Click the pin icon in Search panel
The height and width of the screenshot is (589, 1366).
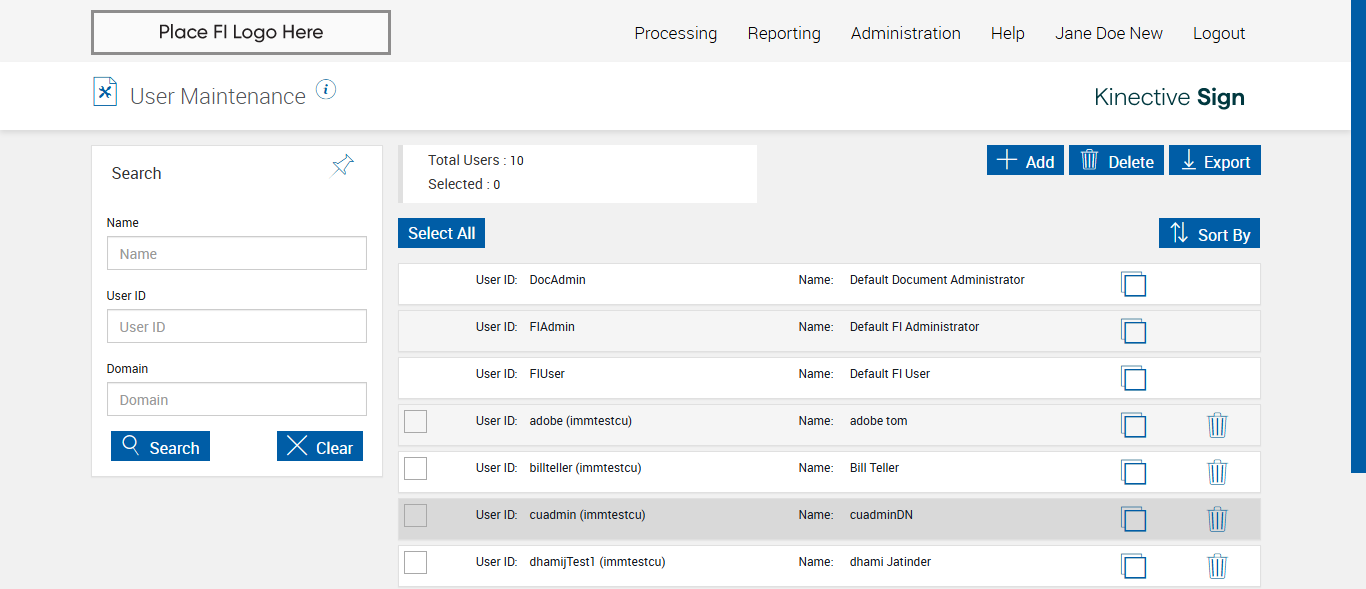click(343, 166)
